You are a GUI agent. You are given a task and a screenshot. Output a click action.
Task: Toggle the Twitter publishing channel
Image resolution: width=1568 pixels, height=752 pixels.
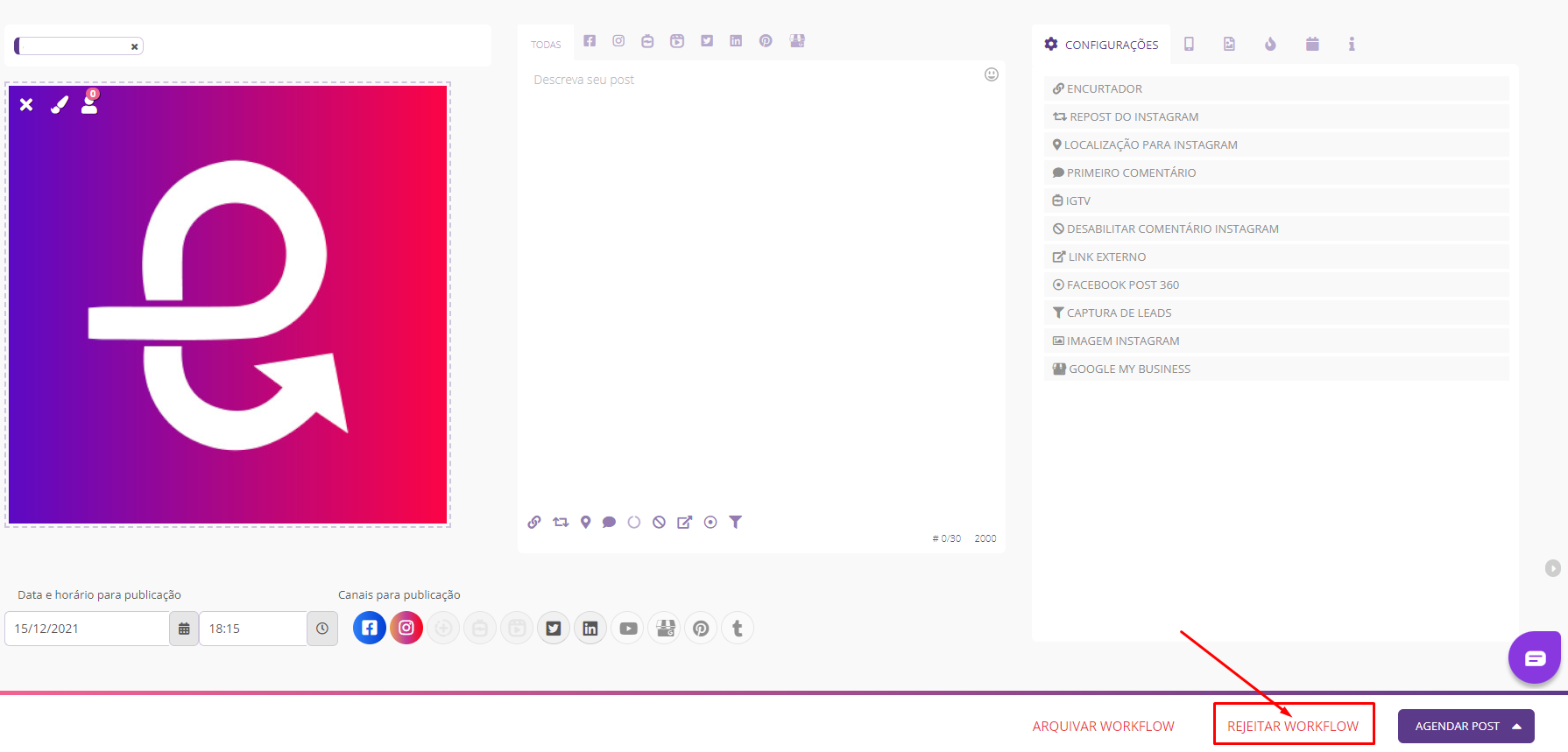pyautogui.click(x=554, y=628)
